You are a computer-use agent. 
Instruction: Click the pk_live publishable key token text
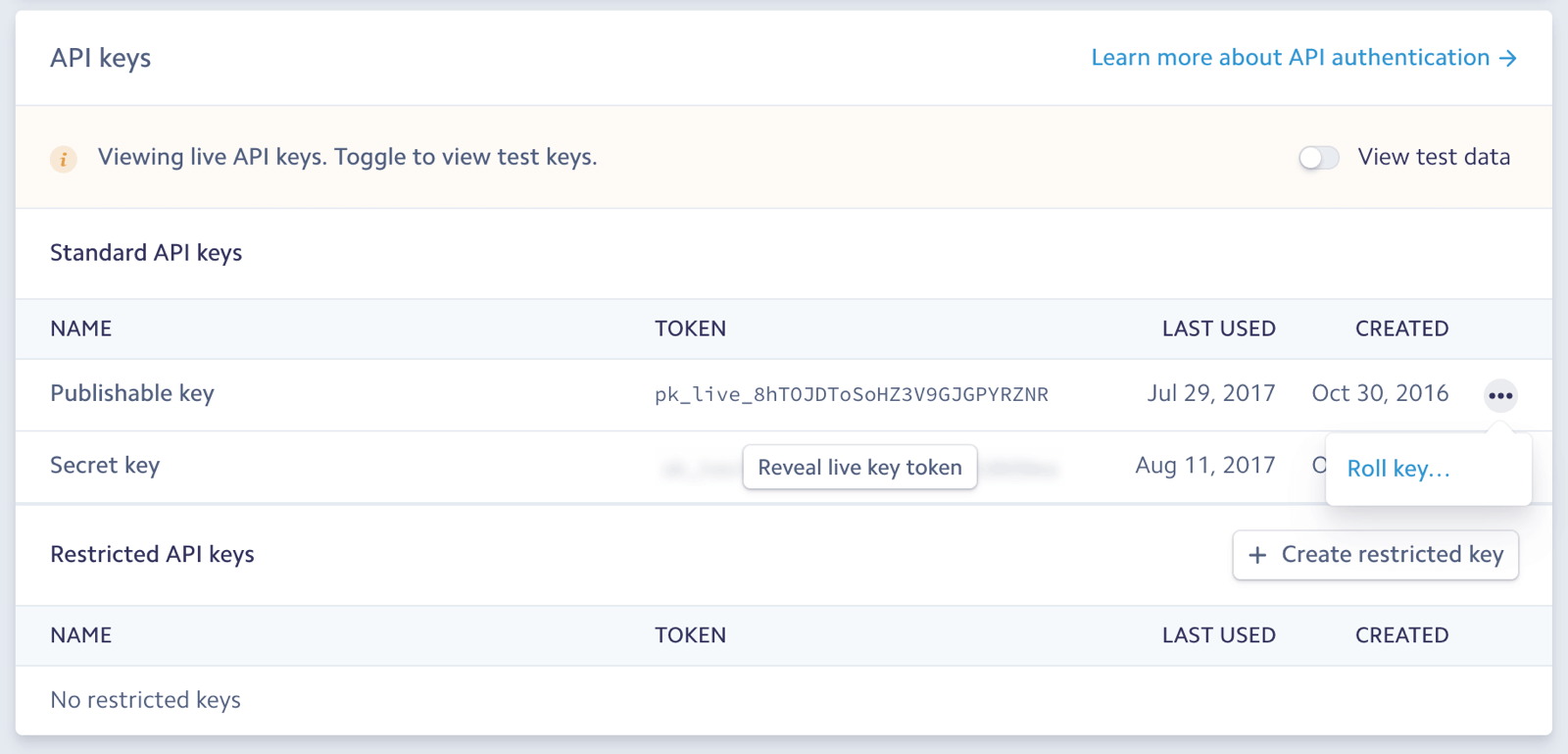click(x=851, y=394)
